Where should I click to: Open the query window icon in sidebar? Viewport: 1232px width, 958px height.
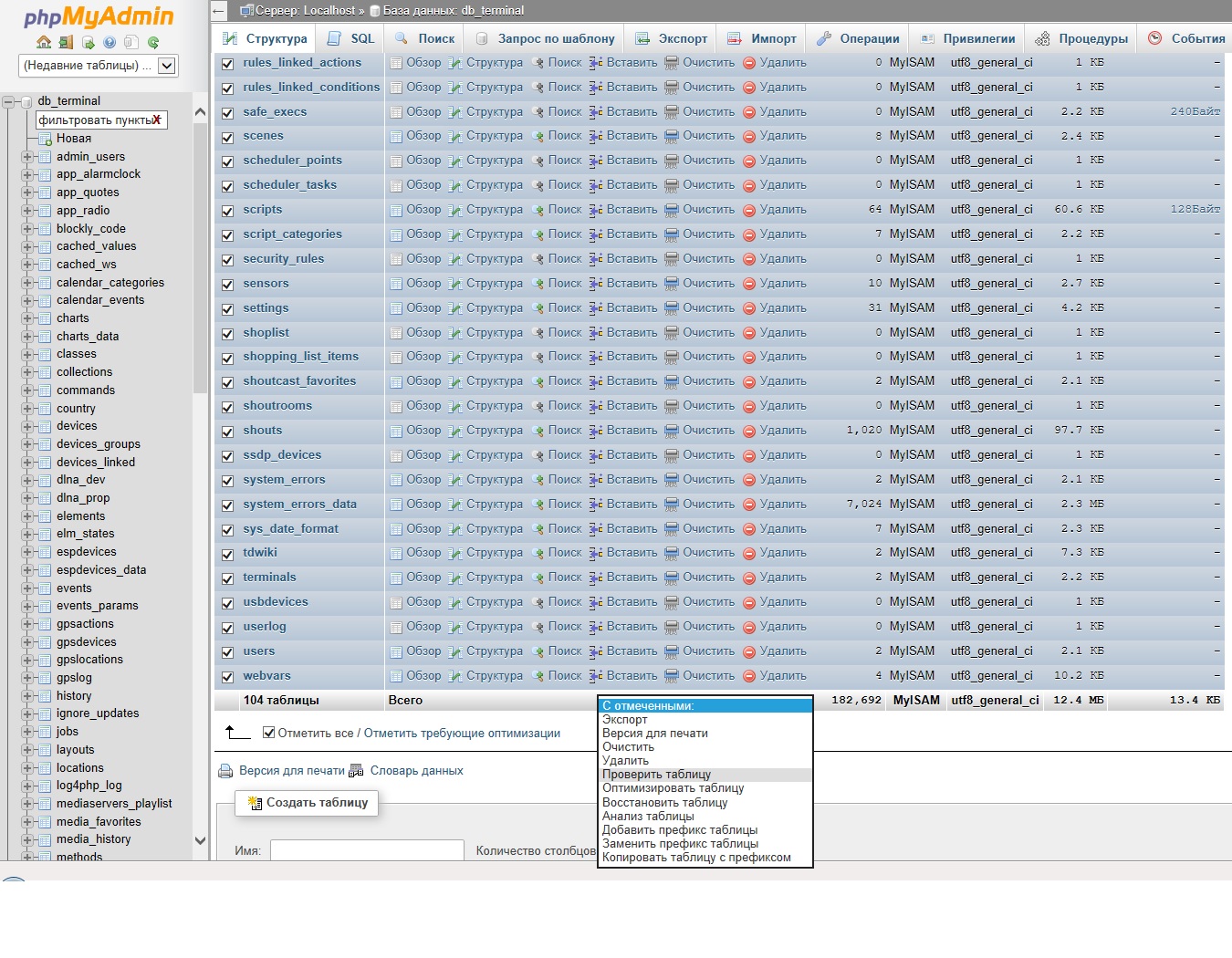(x=88, y=42)
